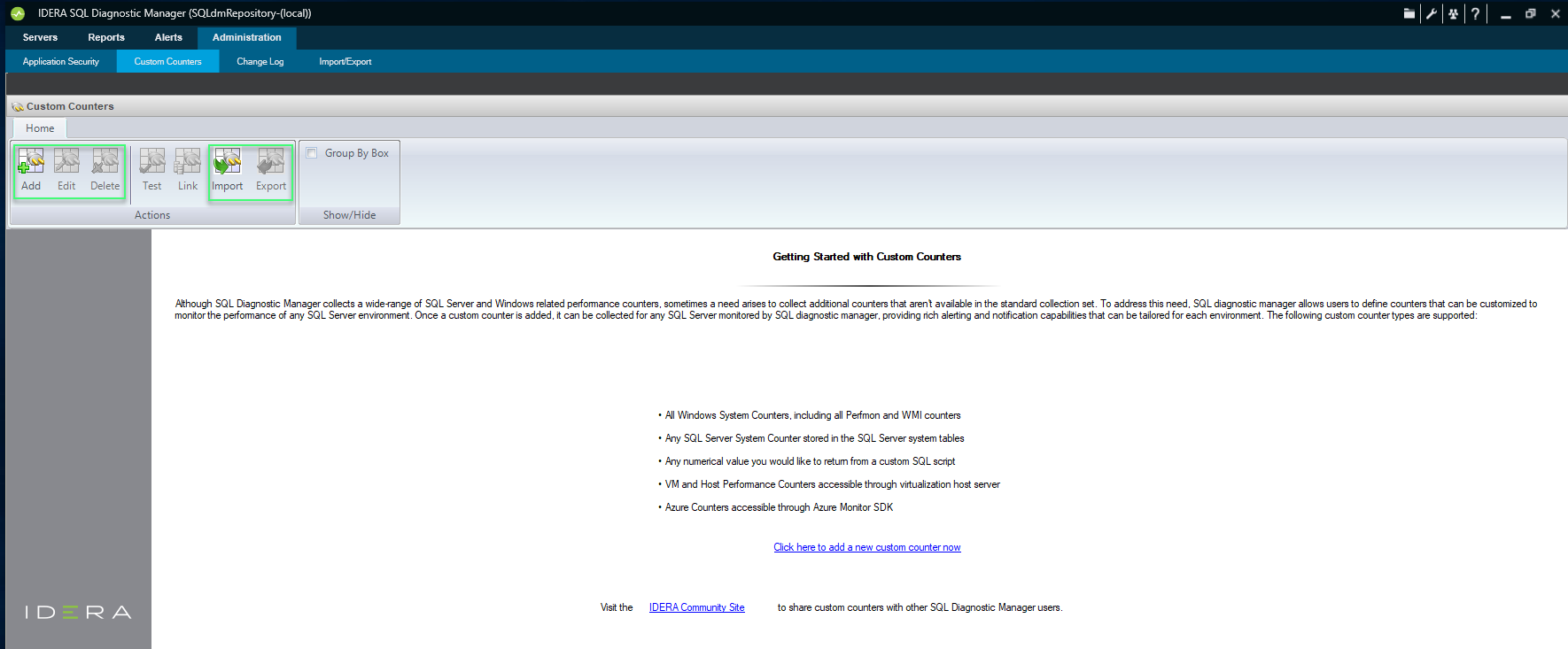The height and width of the screenshot is (649, 1568).
Task: Toggle the Group By Box checkbox
Action: click(312, 153)
